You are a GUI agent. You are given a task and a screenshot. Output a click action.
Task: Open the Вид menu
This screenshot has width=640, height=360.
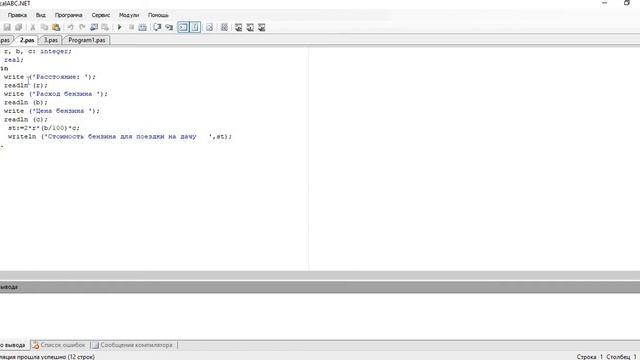(x=40, y=15)
